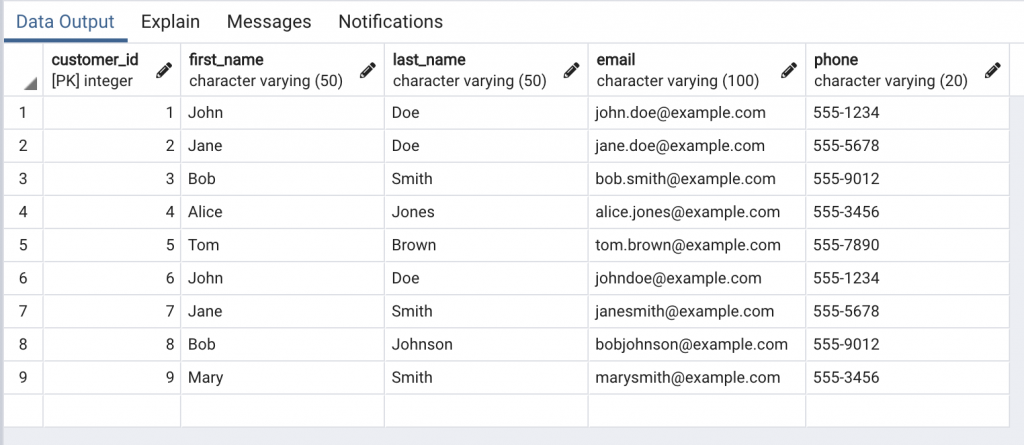Select row number 5 header
The width and height of the screenshot is (1024, 445).
[24, 245]
